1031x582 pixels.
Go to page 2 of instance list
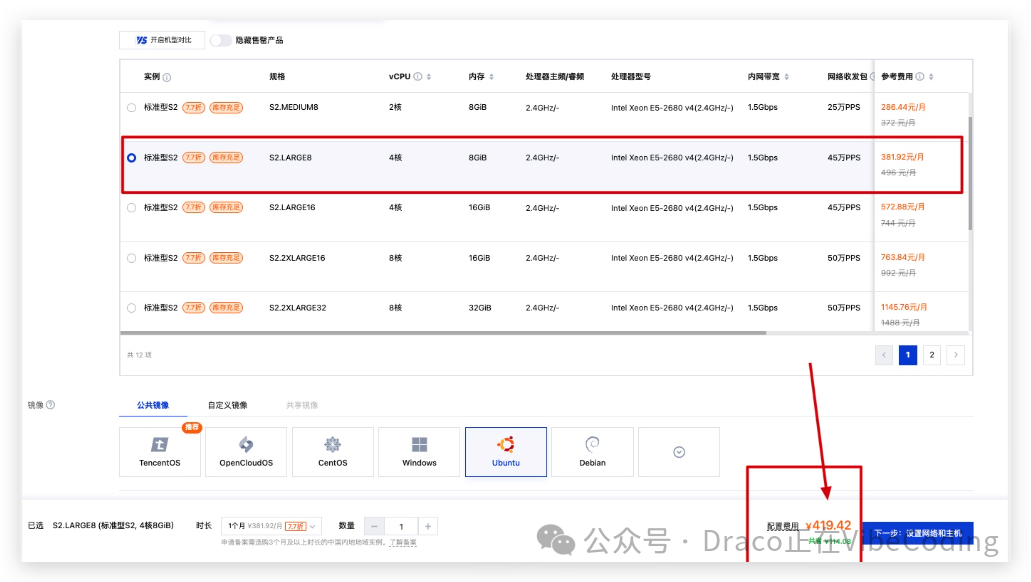tap(932, 355)
